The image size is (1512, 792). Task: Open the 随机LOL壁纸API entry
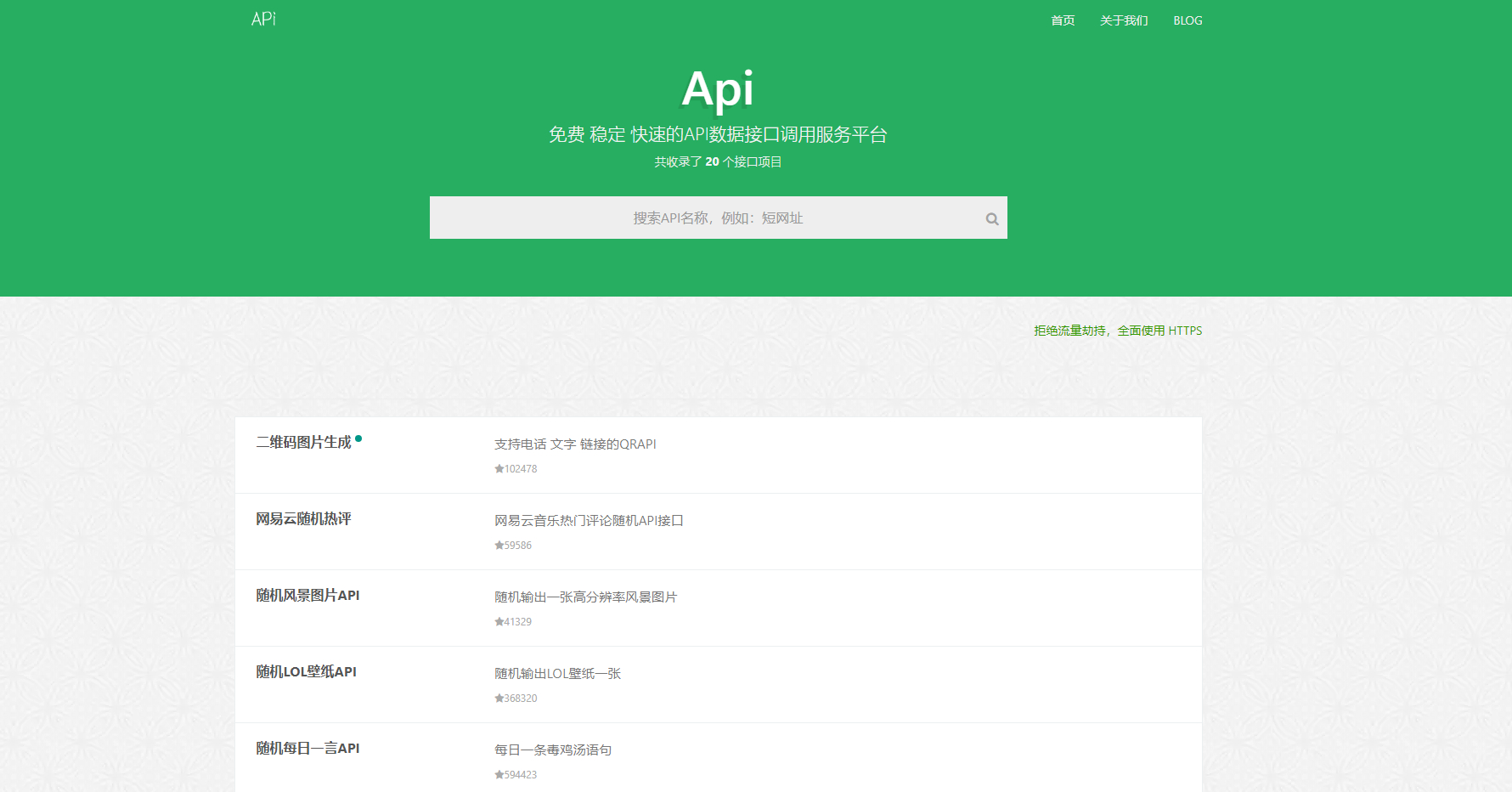(306, 672)
